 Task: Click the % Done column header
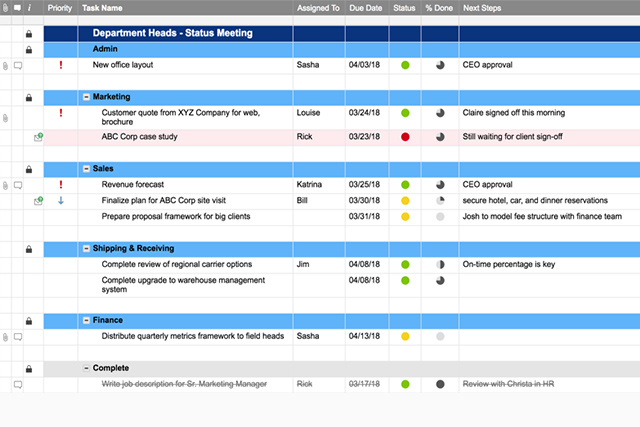[x=440, y=8]
